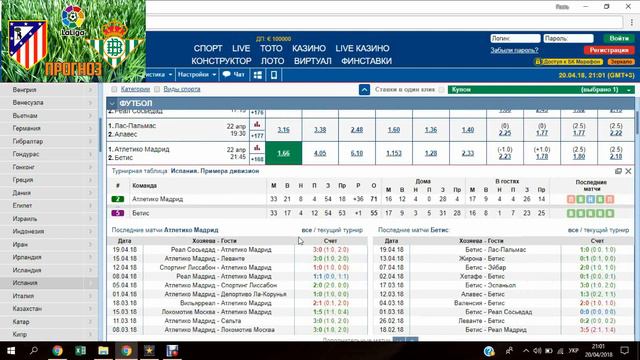Collapse the ФУТБОЛ section
This screenshot has height=360, width=640.
tap(112, 104)
